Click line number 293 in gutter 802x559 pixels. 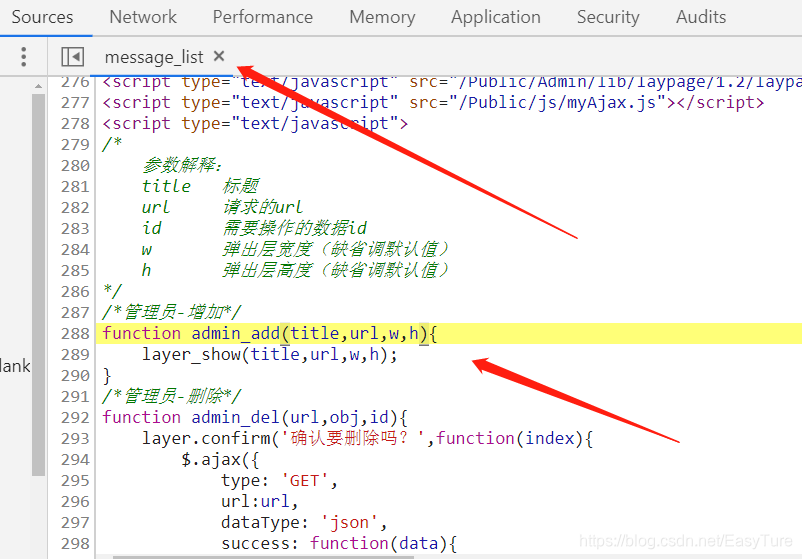tap(75, 438)
